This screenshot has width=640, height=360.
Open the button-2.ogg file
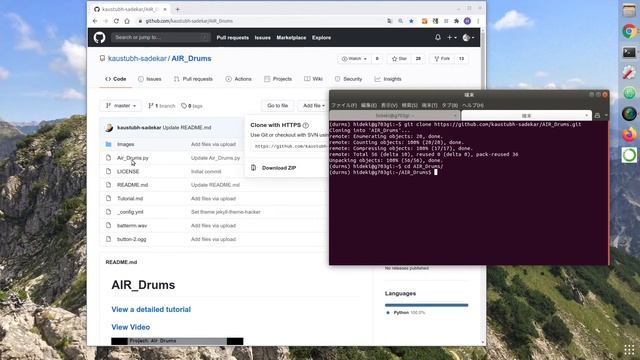click(x=131, y=239)
